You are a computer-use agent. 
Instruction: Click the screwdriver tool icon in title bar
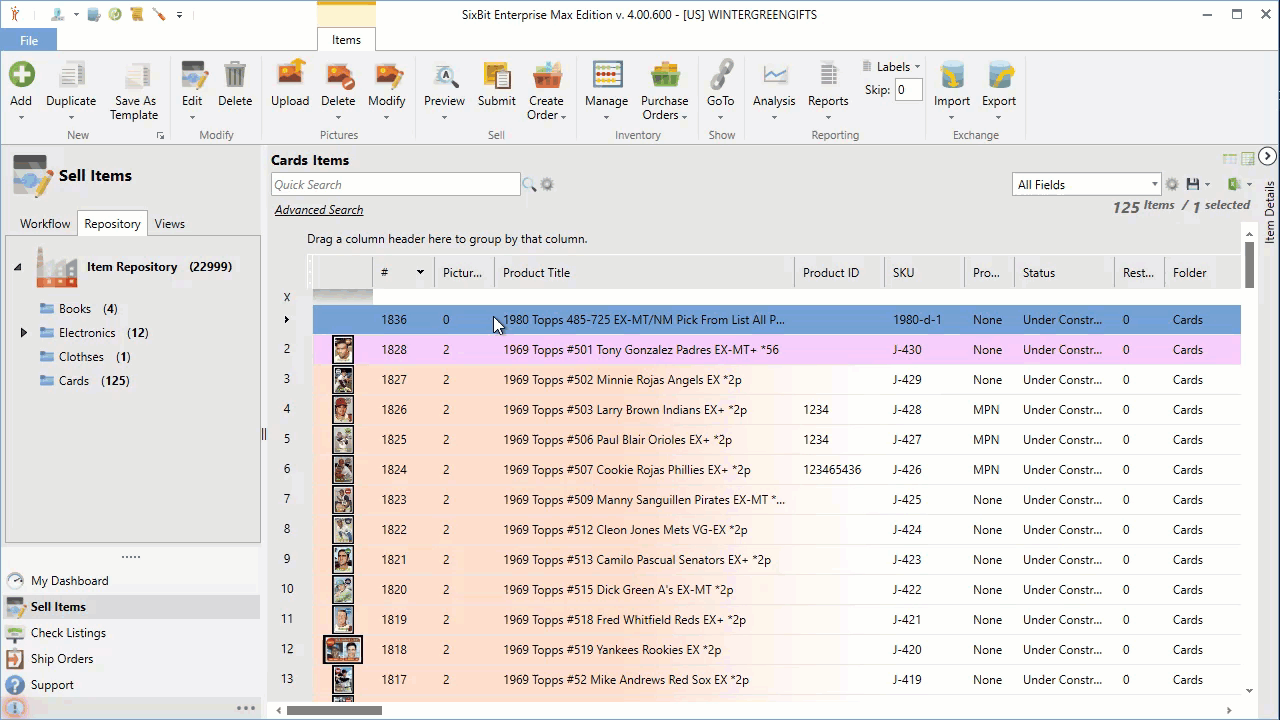coord(159,14)
